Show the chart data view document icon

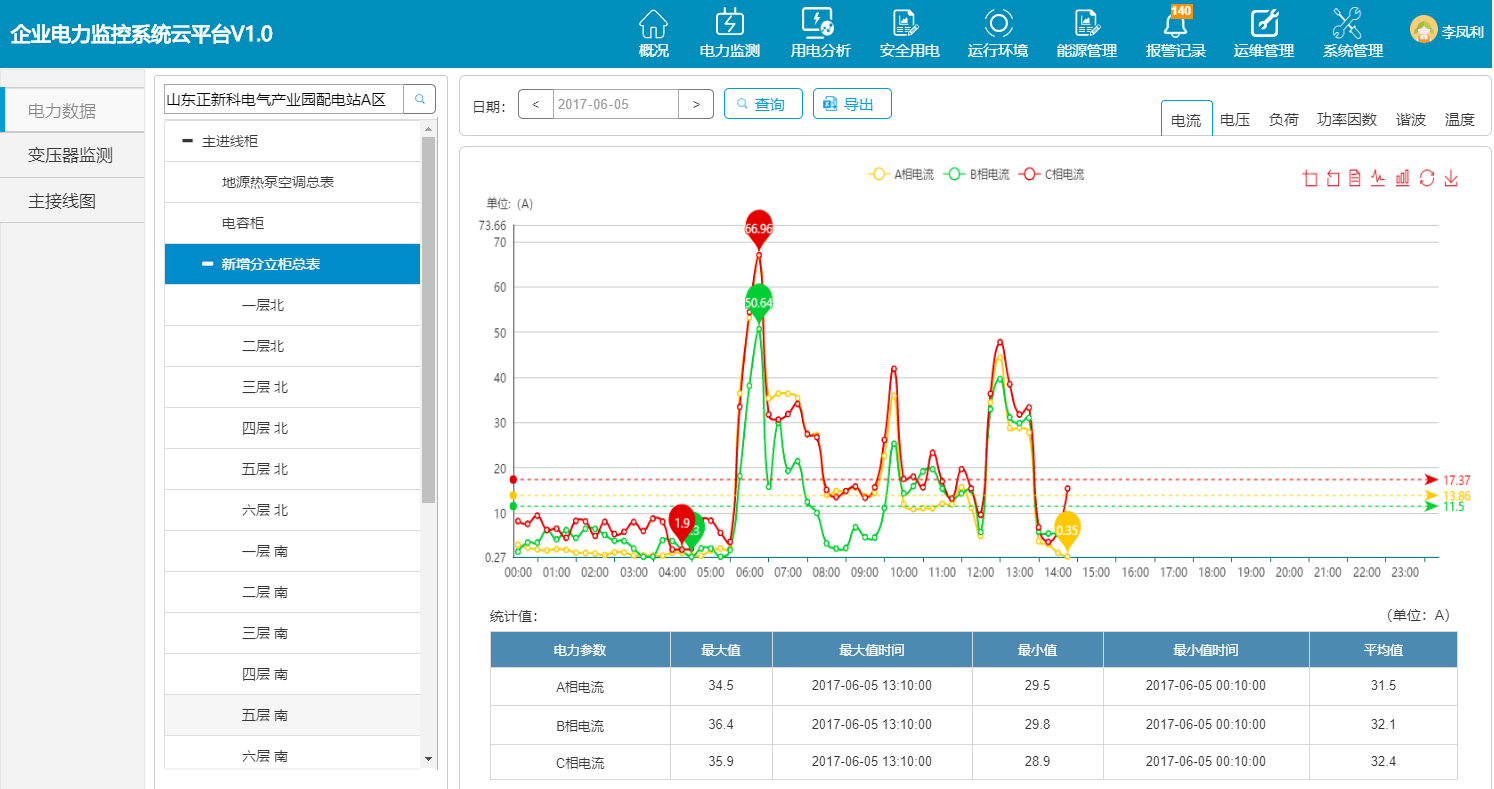(1355, 178)
